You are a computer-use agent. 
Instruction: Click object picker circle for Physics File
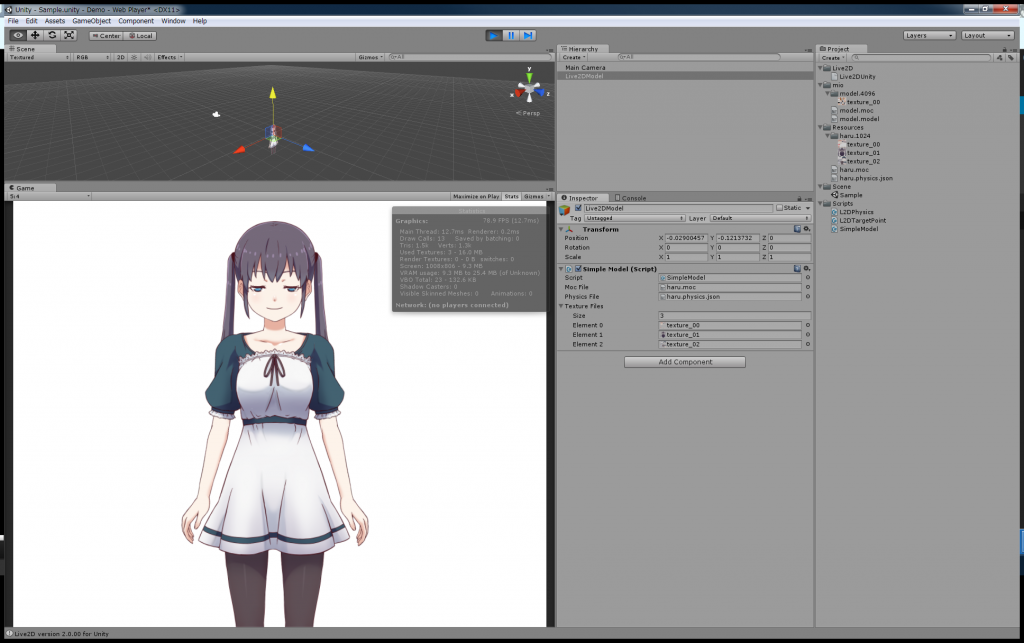[808, 296]
